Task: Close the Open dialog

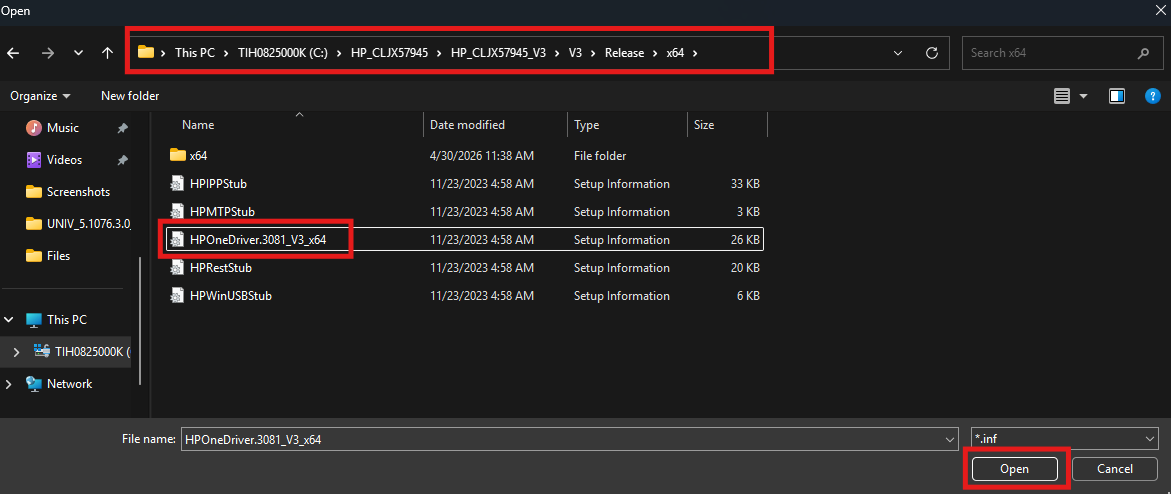Action: coord(1159,9)
